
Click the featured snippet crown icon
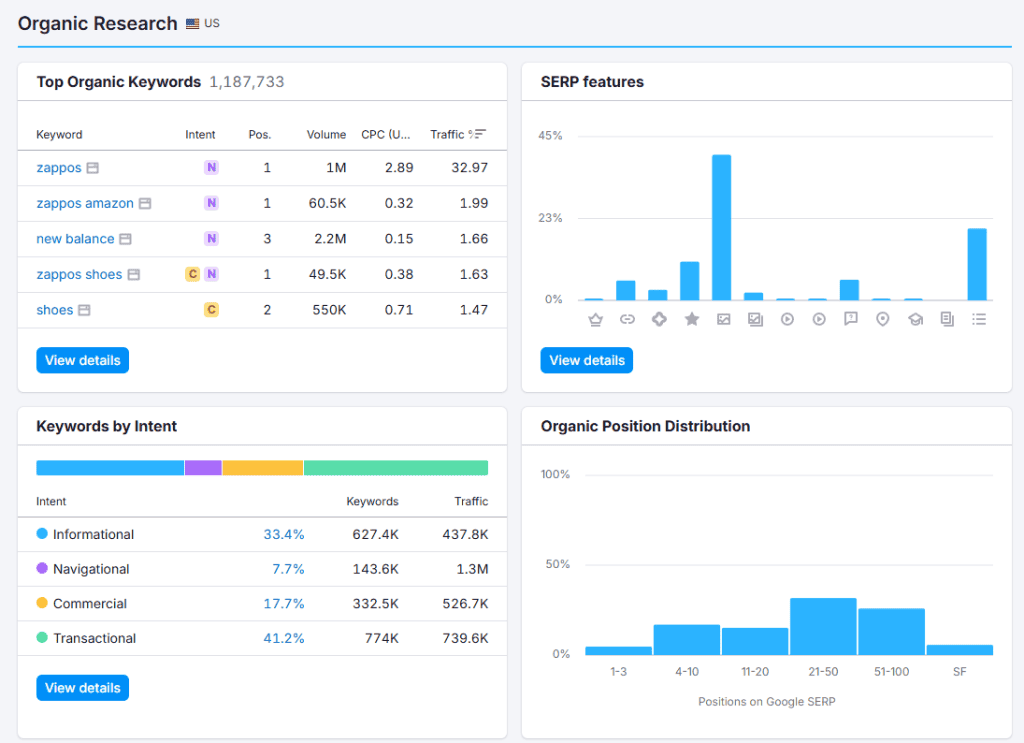(595, 319)
